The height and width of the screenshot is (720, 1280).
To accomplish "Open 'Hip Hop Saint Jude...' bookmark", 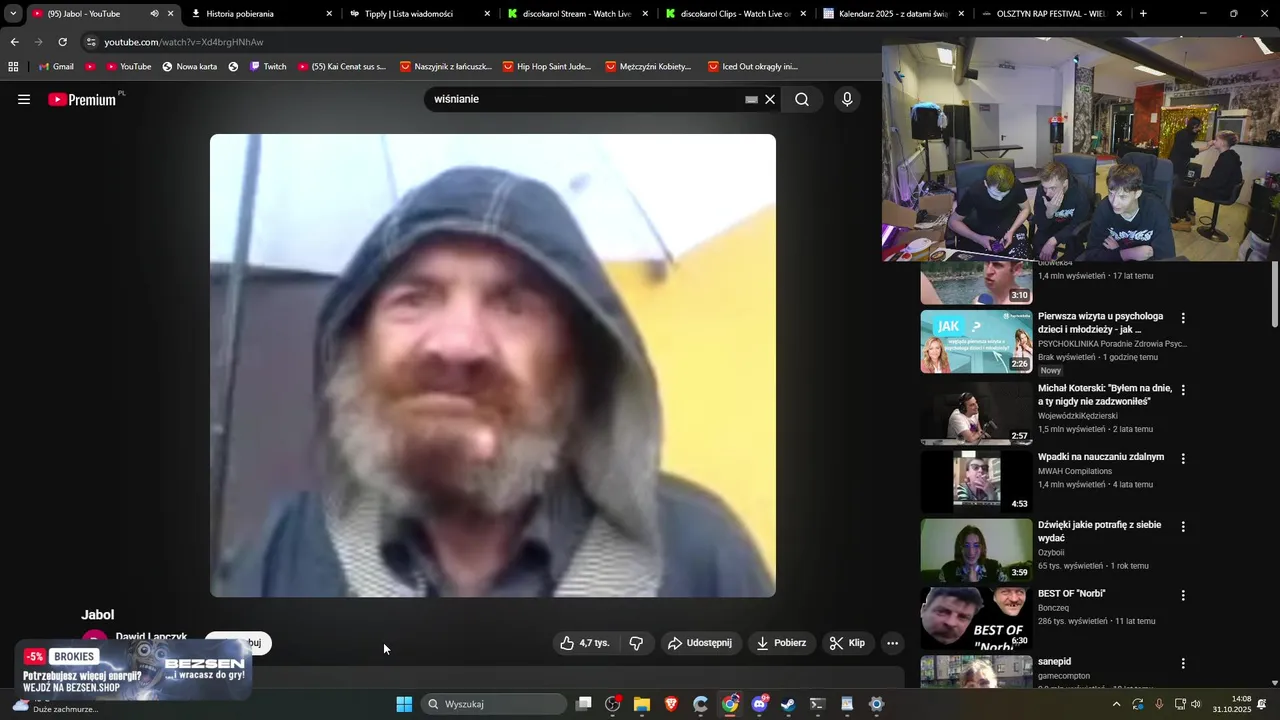I will tap(545, 67).
